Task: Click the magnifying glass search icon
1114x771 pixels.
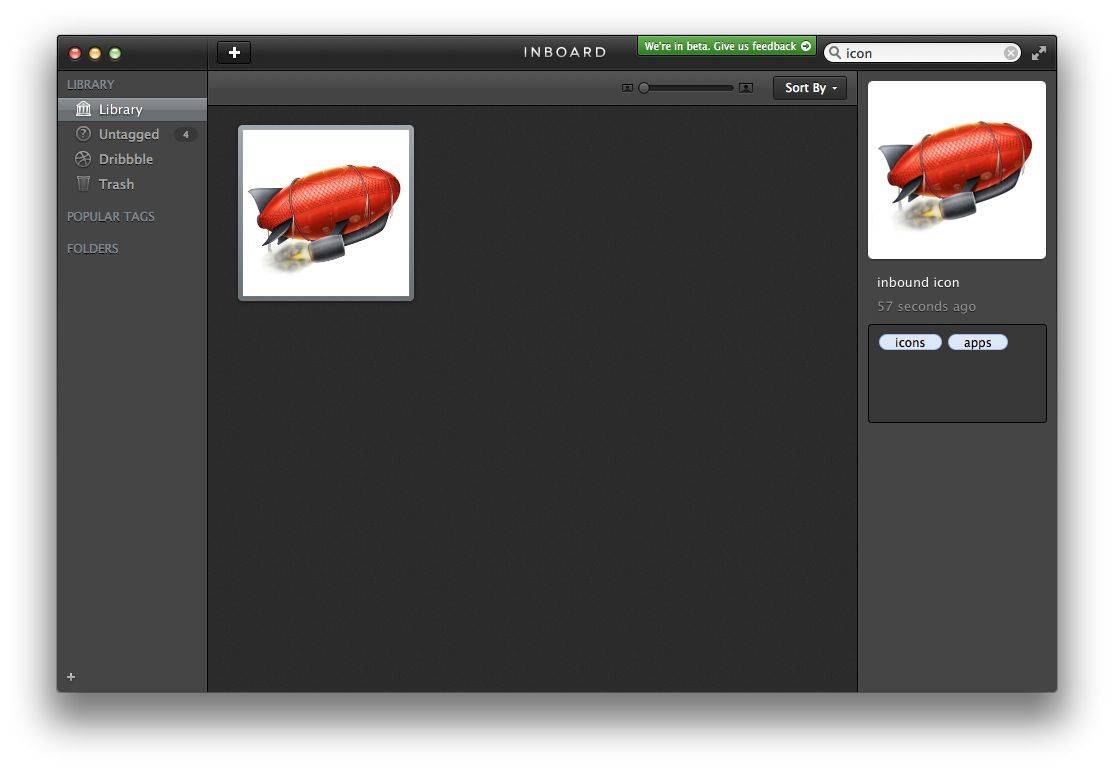Action: [834, 53]
